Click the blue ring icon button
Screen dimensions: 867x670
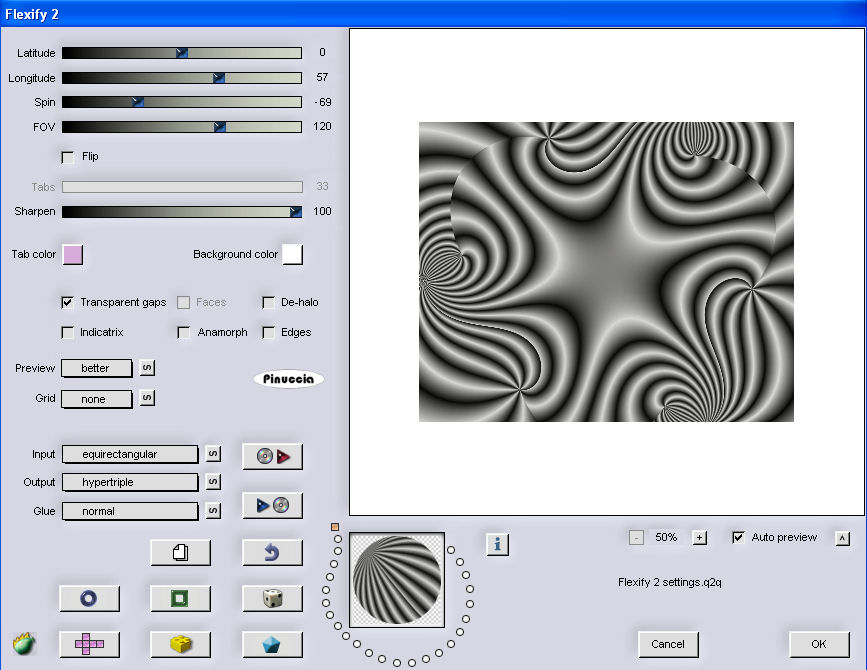pos(89,598)
